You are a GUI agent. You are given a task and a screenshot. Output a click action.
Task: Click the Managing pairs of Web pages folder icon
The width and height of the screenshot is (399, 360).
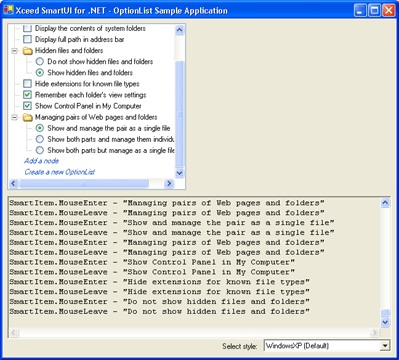pos(27,117)
